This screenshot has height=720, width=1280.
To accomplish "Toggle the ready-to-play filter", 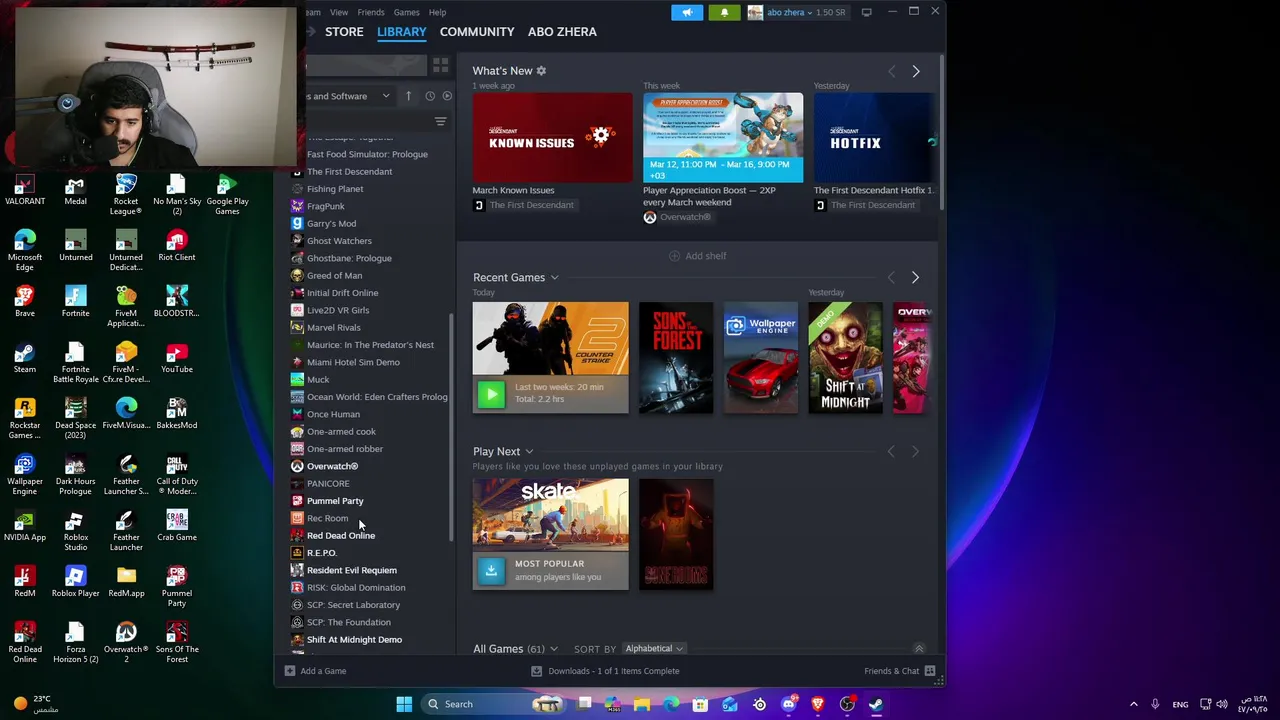I will [447, 96].
